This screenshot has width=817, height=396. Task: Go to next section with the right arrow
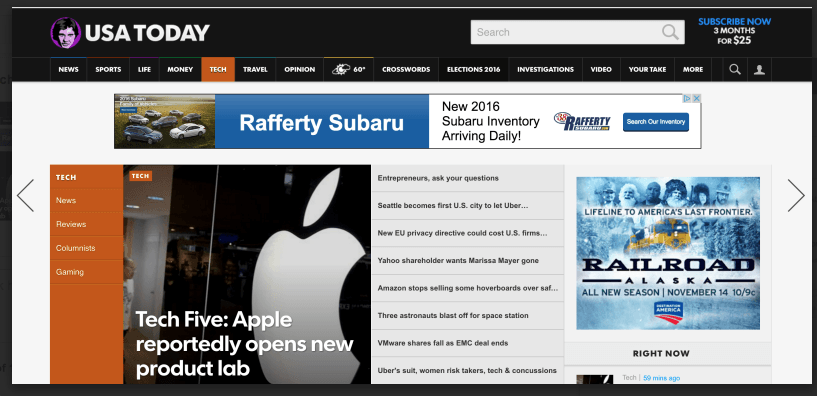796,195
